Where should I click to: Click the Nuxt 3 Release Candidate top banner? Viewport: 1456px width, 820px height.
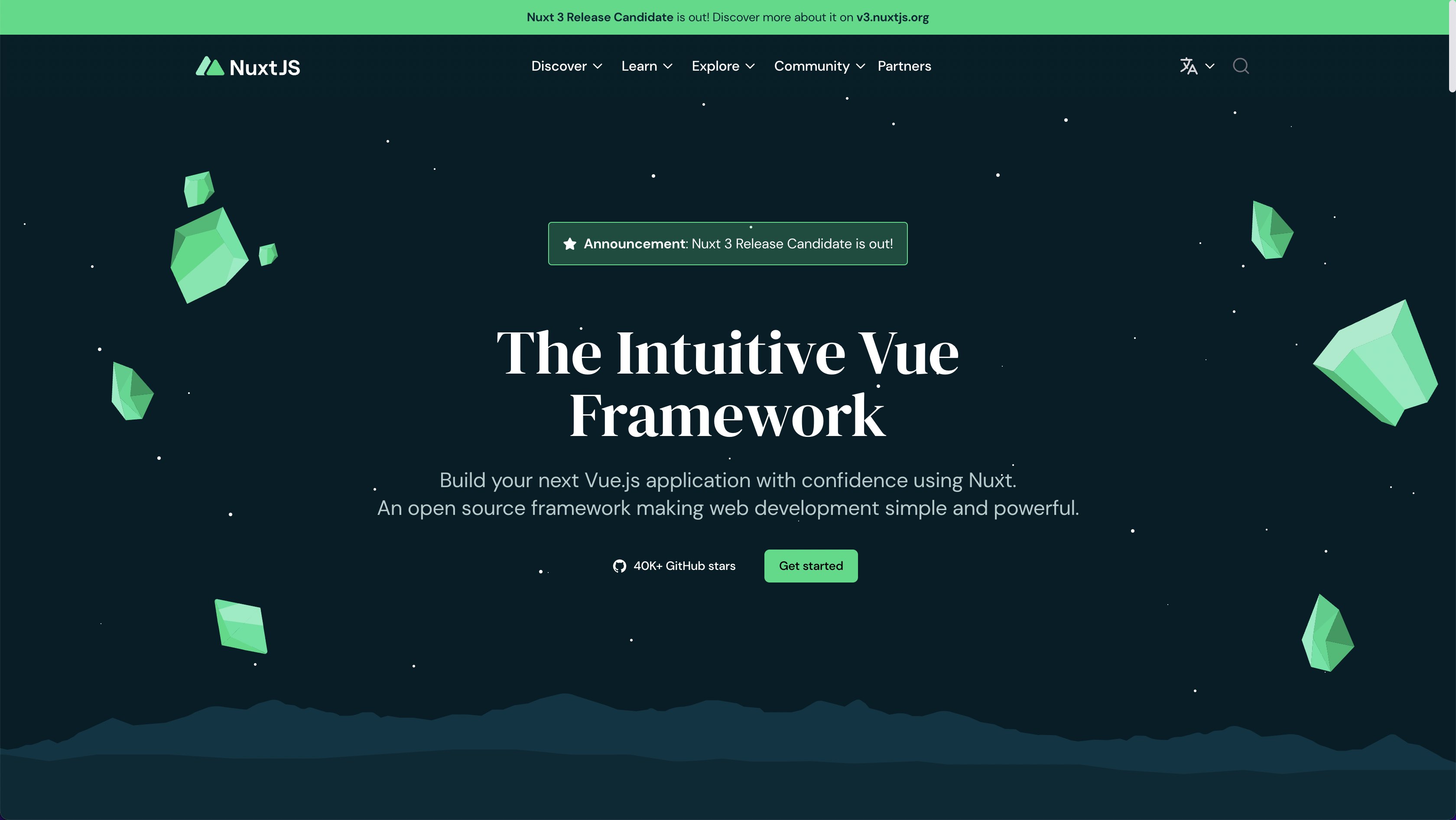coord(728,17)
